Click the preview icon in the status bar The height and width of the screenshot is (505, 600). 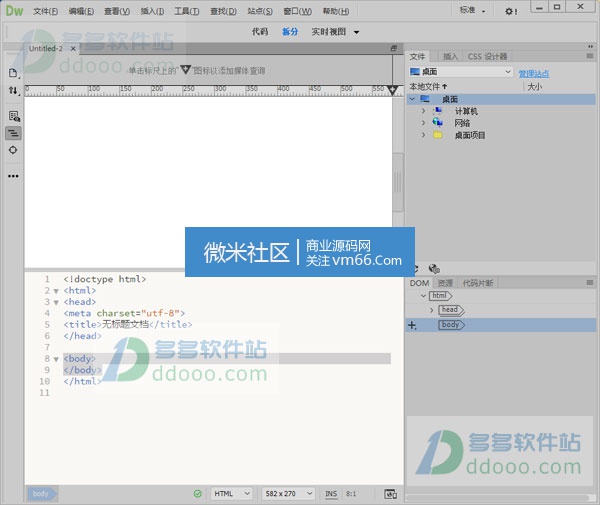(x=390, y=494)
